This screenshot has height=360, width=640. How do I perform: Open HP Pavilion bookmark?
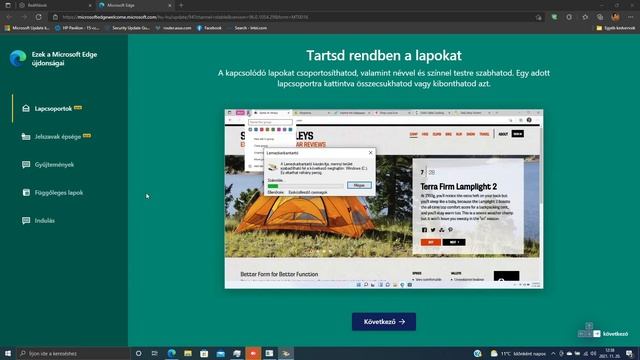(x=77, y=28)
